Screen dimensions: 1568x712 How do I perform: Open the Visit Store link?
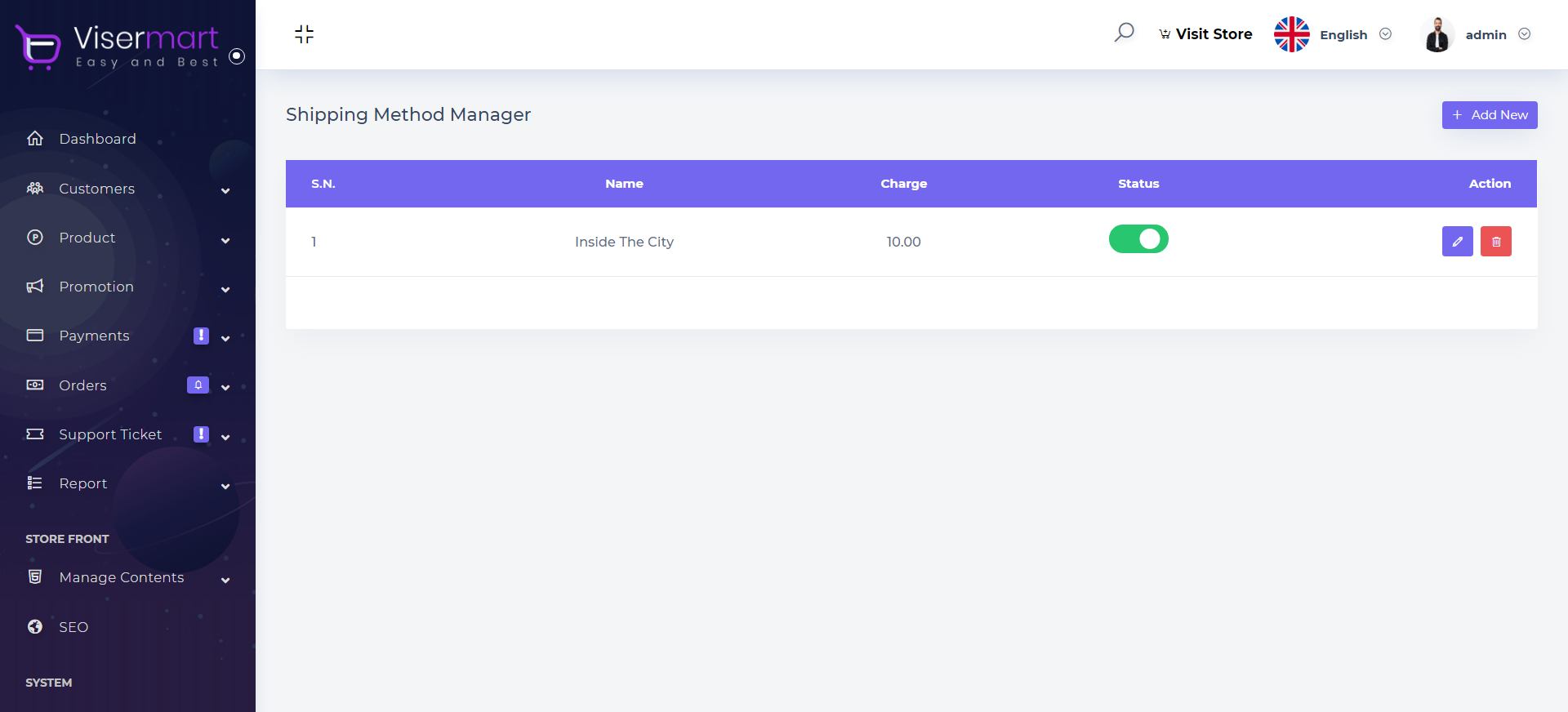tap(1205, 34)
